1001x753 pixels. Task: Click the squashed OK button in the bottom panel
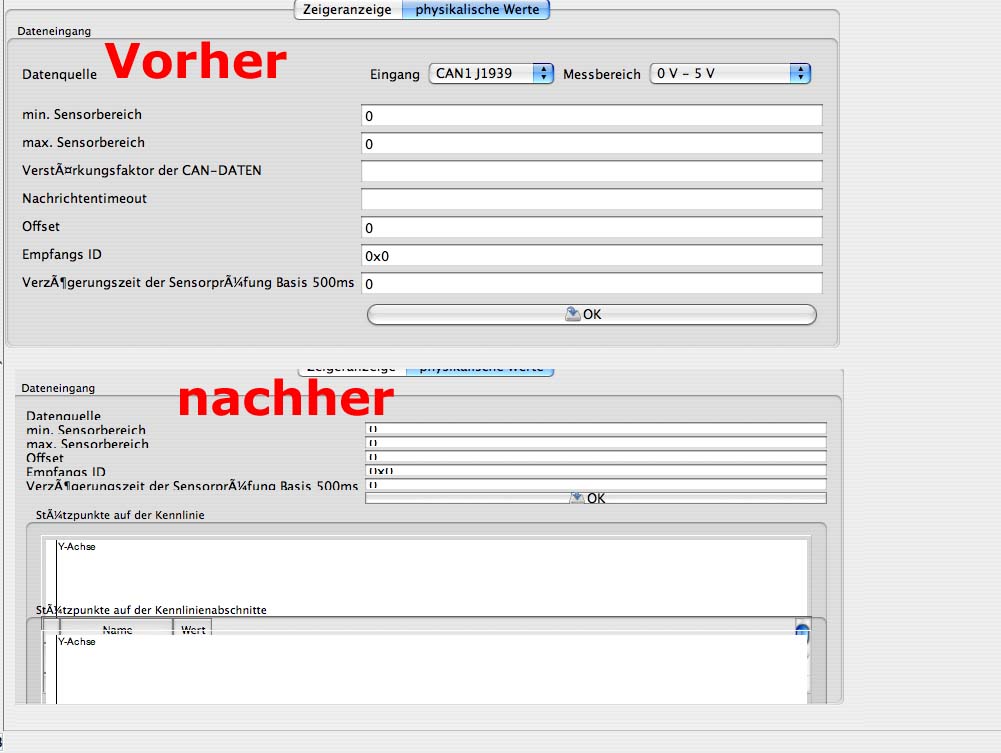click(596, 498)
